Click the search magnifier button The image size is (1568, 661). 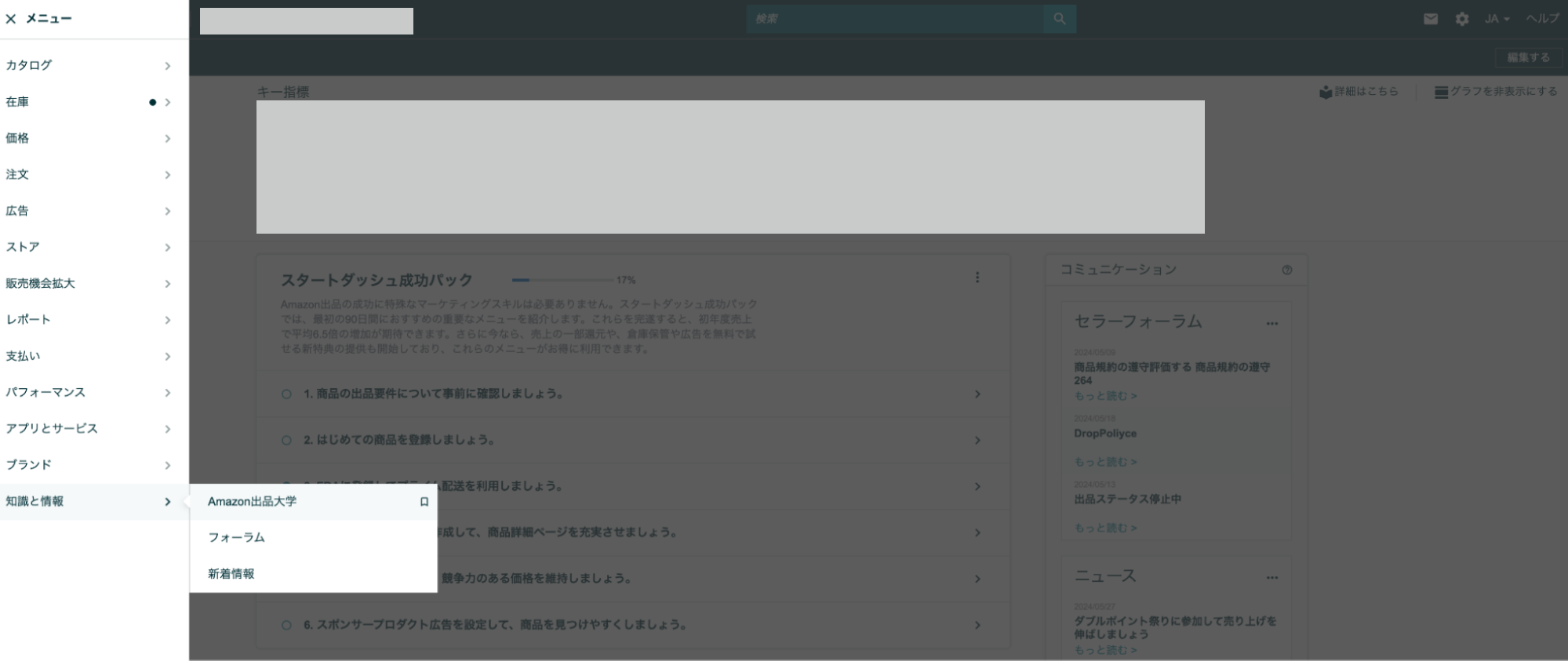coord(1060,19)
